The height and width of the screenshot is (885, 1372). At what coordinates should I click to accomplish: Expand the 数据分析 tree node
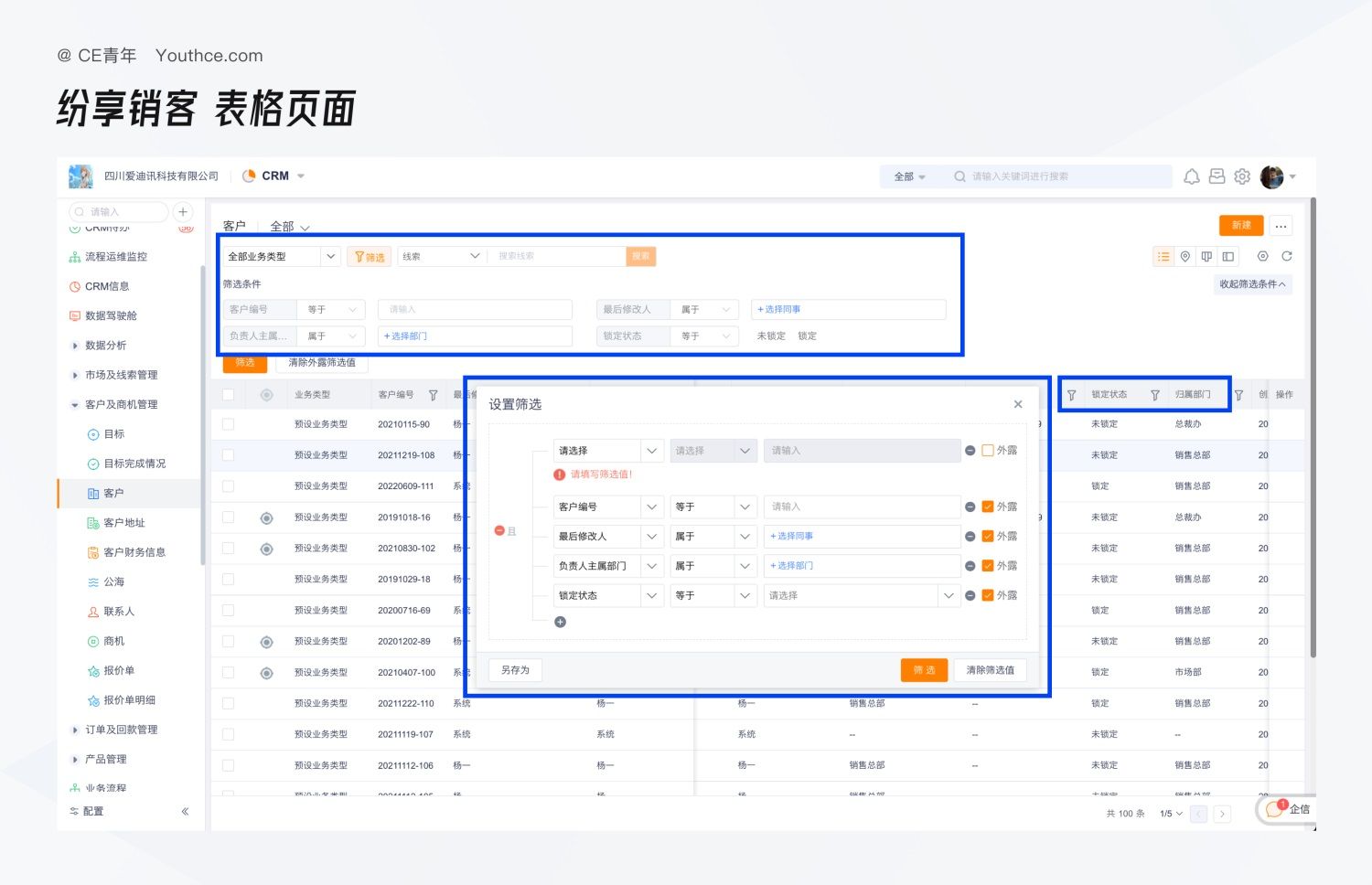[x=75, y=346]
